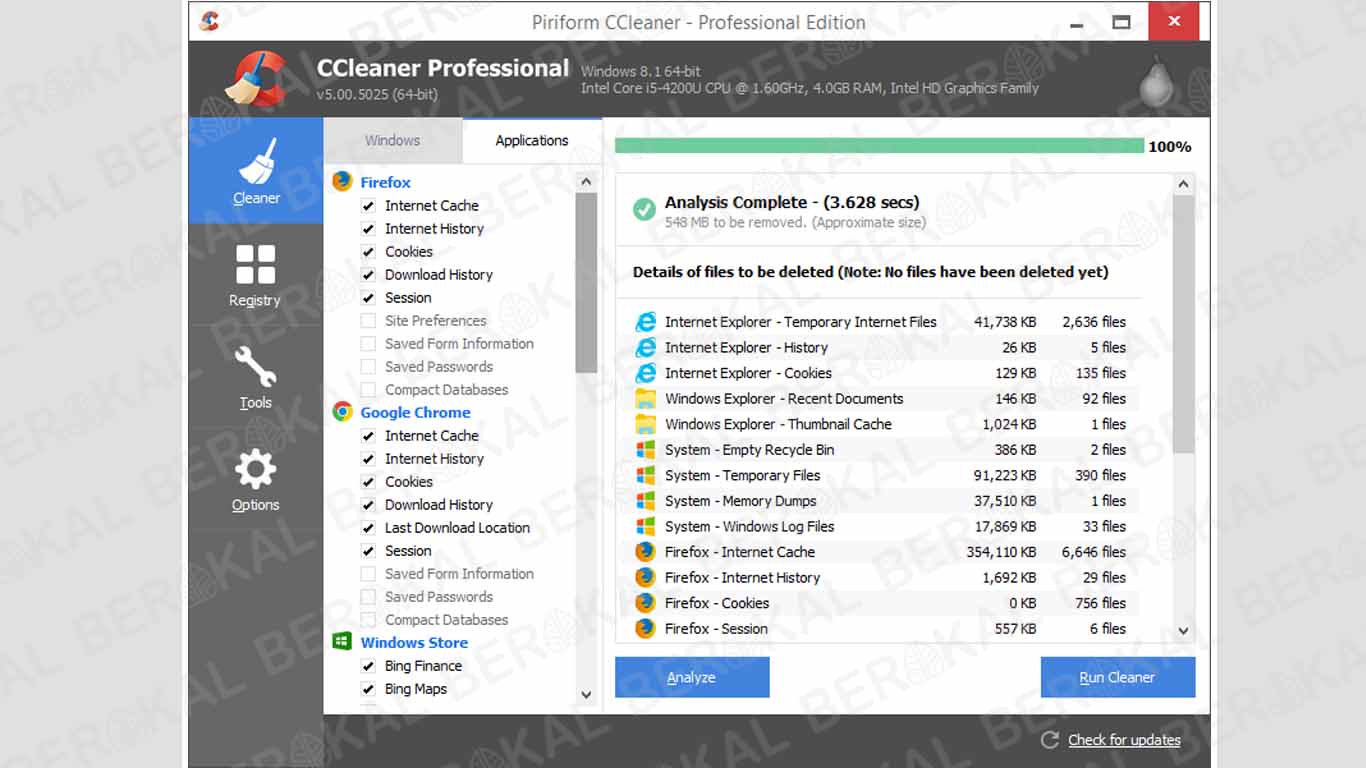Click the title bar CCleaner app icon
Viewport: 1366px width, 768px height.
pyautogui.click(x=209, y=21)
